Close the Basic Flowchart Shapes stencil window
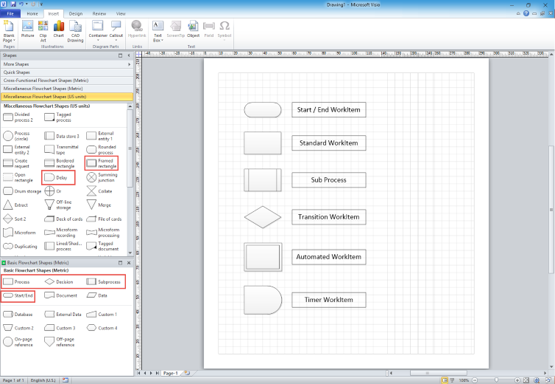This screenshot has height=384, width=555. [129, 263]
